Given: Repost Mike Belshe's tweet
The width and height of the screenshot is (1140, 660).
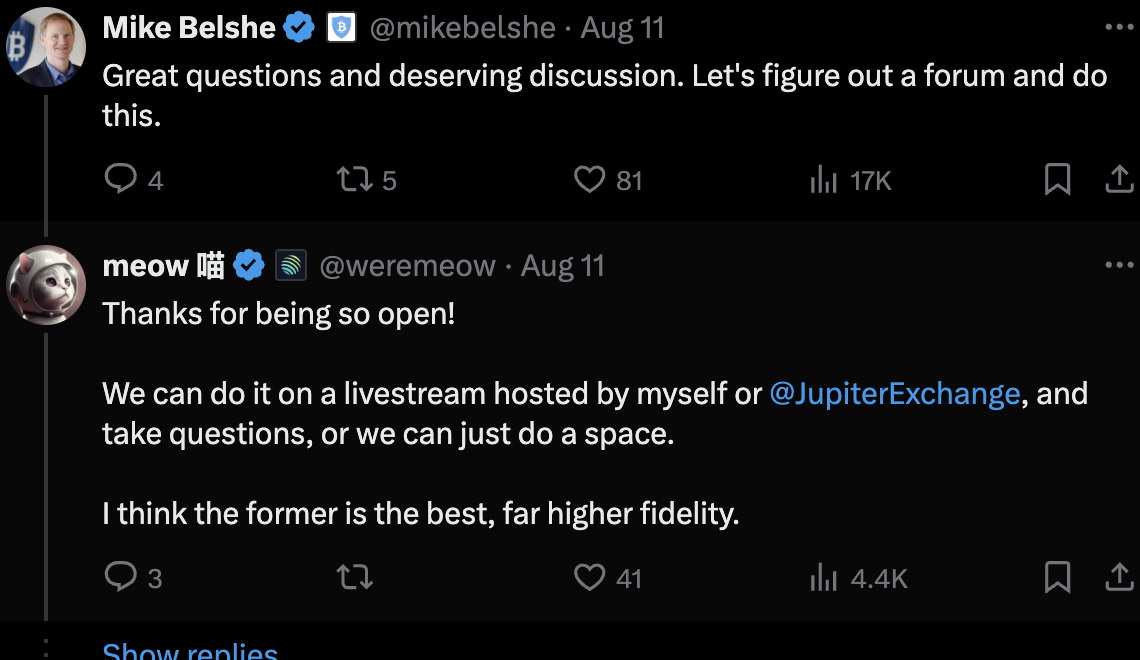Looking at the screenshot, I should coord(351,180).
